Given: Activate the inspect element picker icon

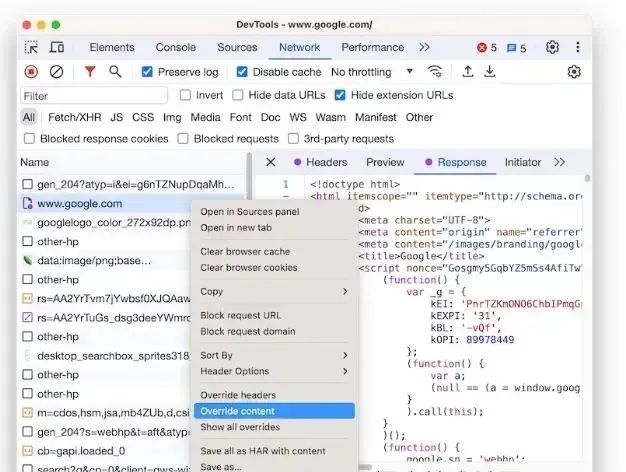Looking at the screenshot, I should (x=32, y=48).
